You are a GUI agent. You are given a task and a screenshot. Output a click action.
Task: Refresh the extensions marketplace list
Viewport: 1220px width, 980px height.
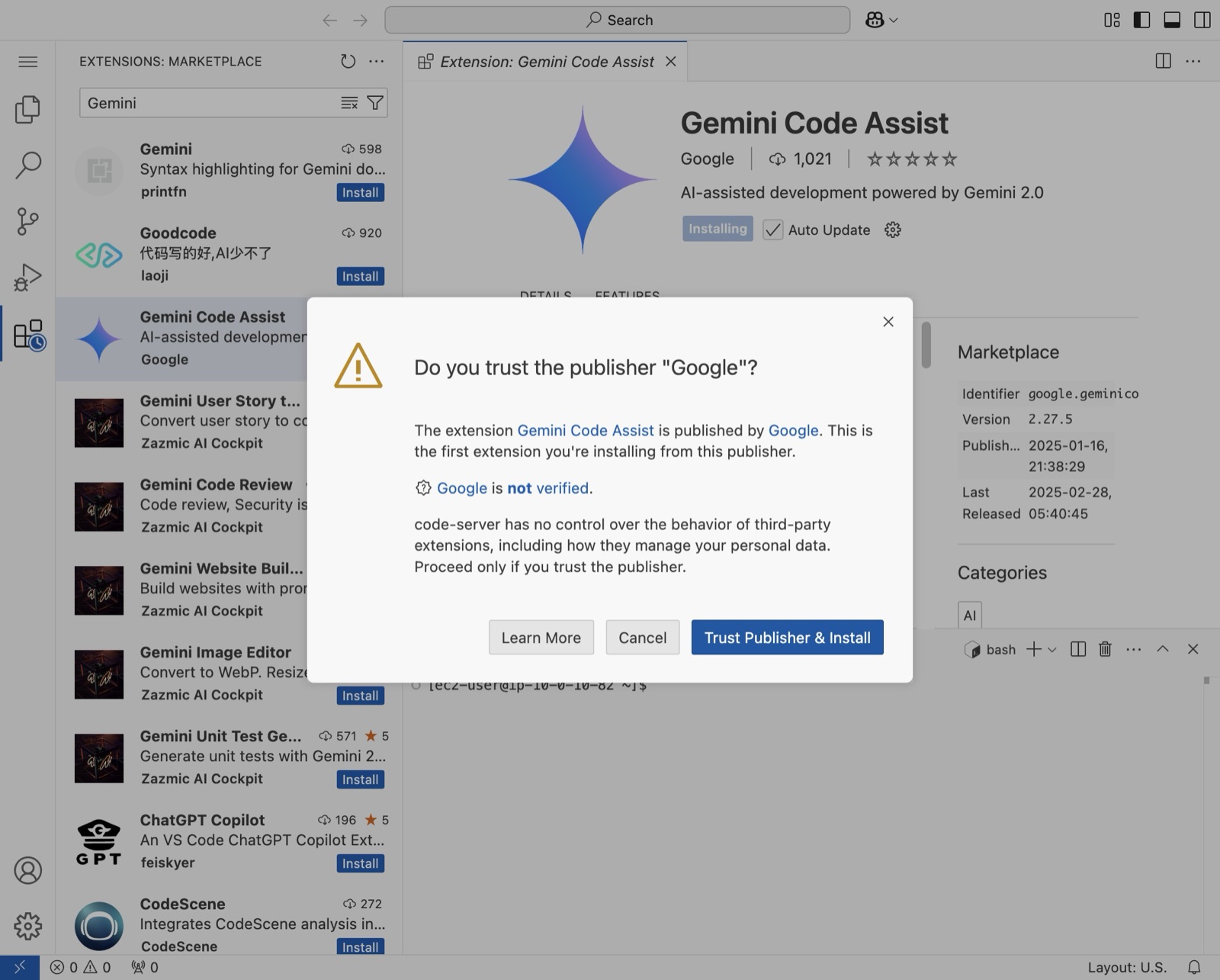pos(348,62)
